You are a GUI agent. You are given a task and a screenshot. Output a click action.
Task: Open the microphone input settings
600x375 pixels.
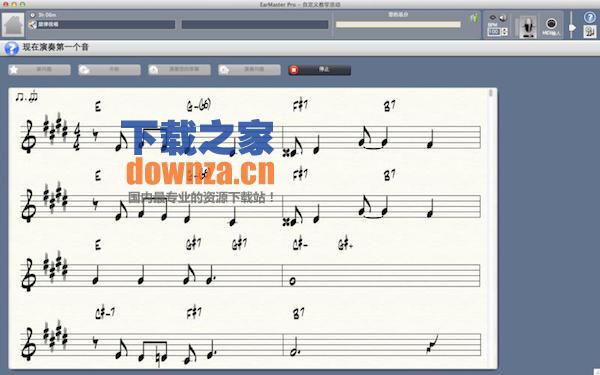click(529, 26)
